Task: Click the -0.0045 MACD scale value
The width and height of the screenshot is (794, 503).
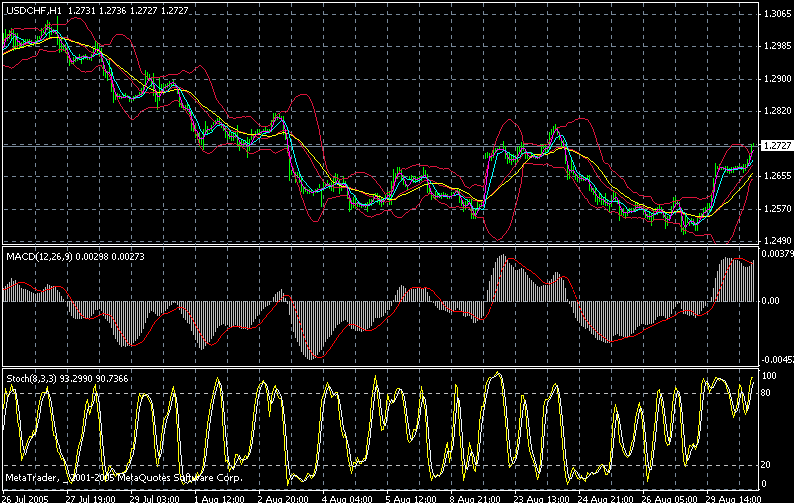Action: pos(778,360)
